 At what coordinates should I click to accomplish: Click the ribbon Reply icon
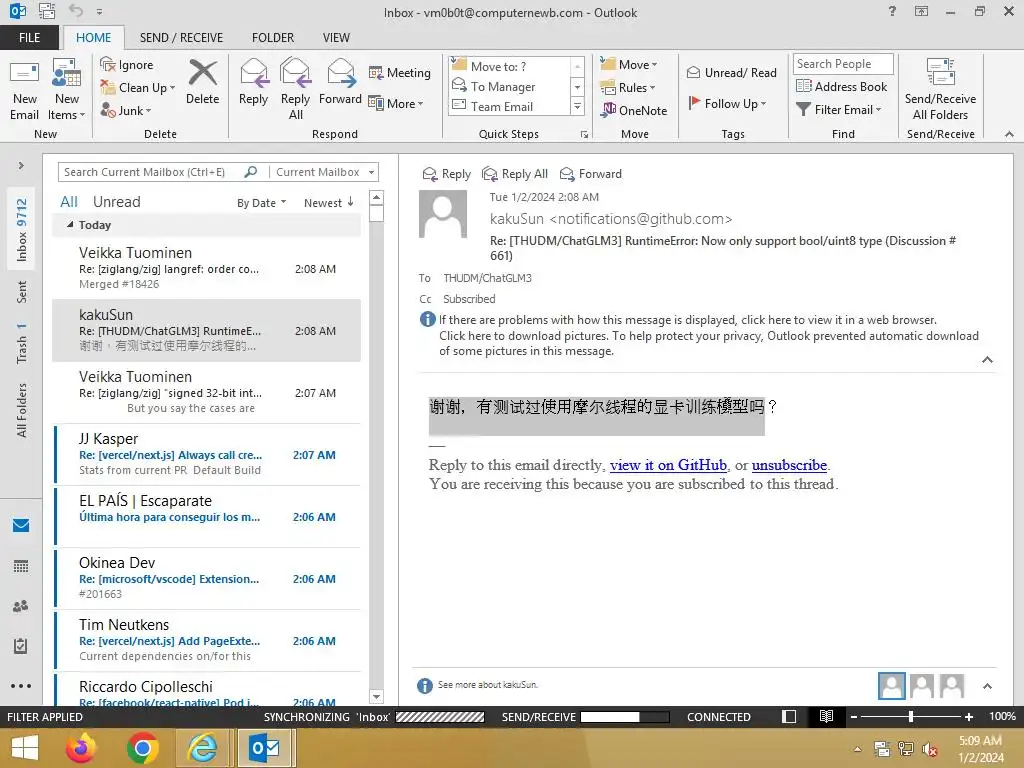tap(253, 82)
